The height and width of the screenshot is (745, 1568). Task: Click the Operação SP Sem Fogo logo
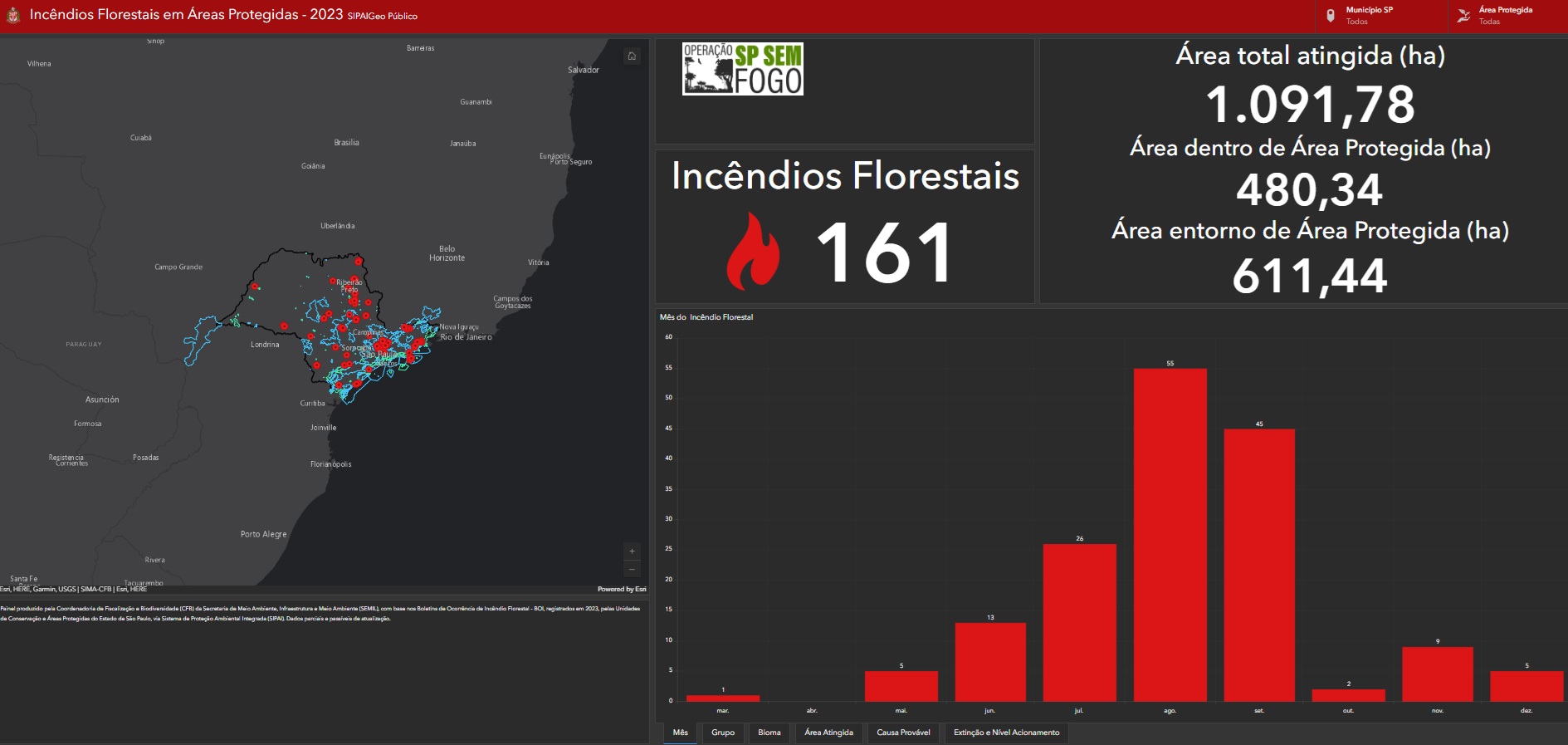tap(743, 69)
